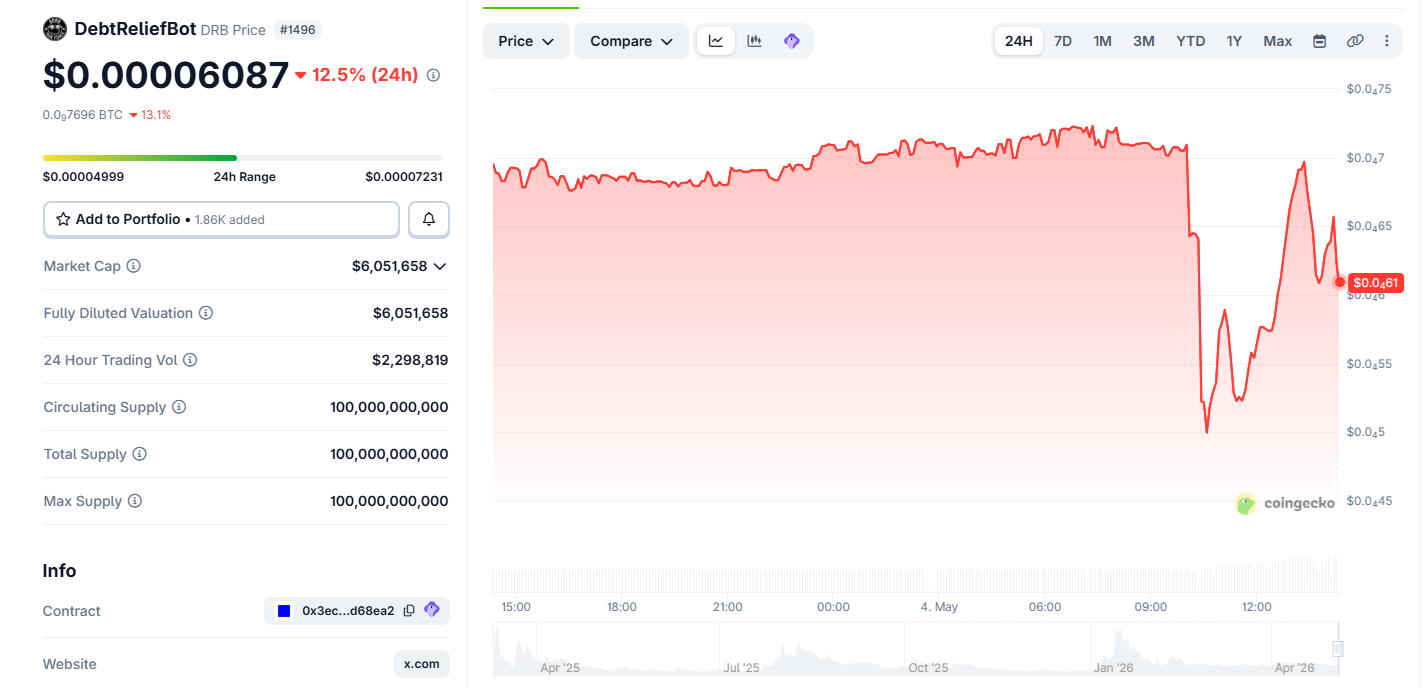
Task: Click the blue chain square in contract
Action: click(284, 611)
